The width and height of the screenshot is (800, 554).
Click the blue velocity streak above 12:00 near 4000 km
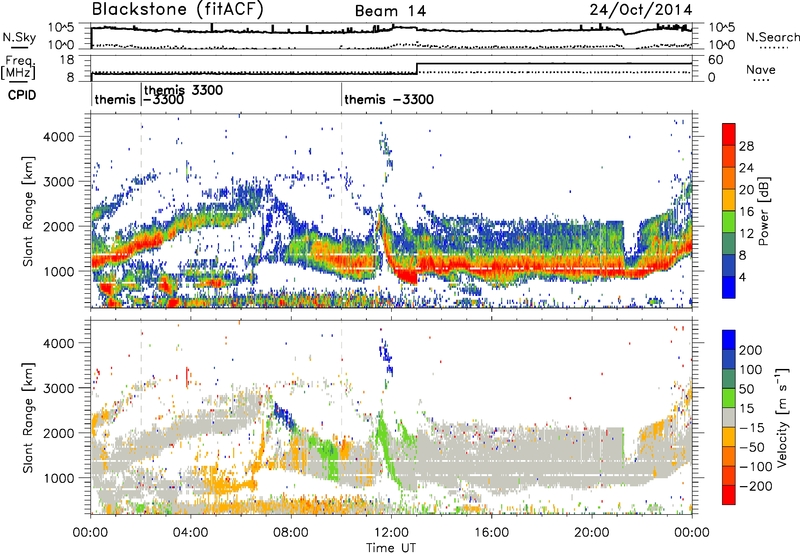point(386,356)
